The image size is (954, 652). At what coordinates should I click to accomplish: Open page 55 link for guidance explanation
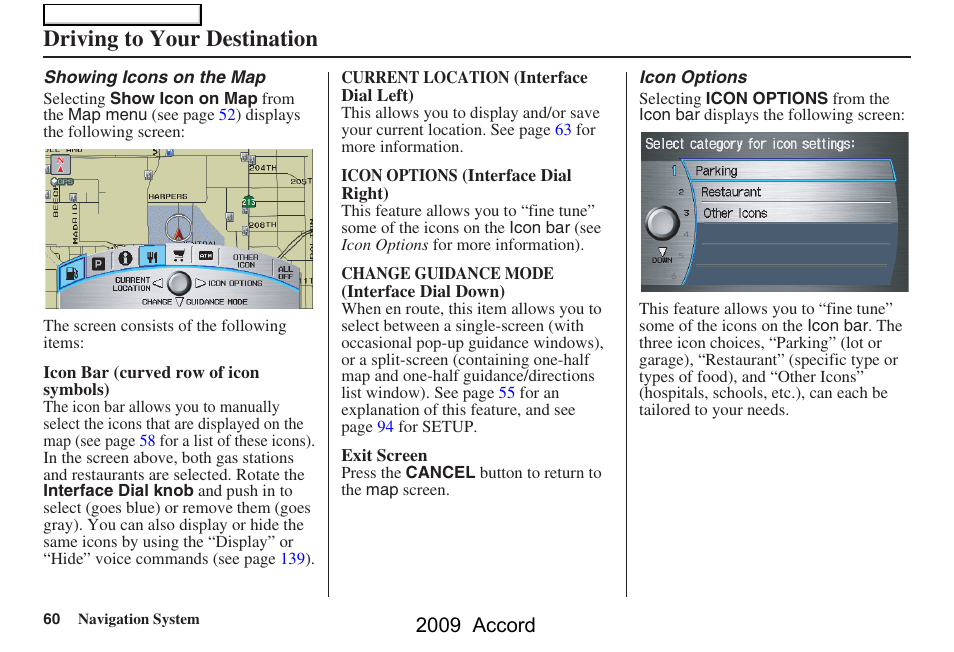pos(507,393)
